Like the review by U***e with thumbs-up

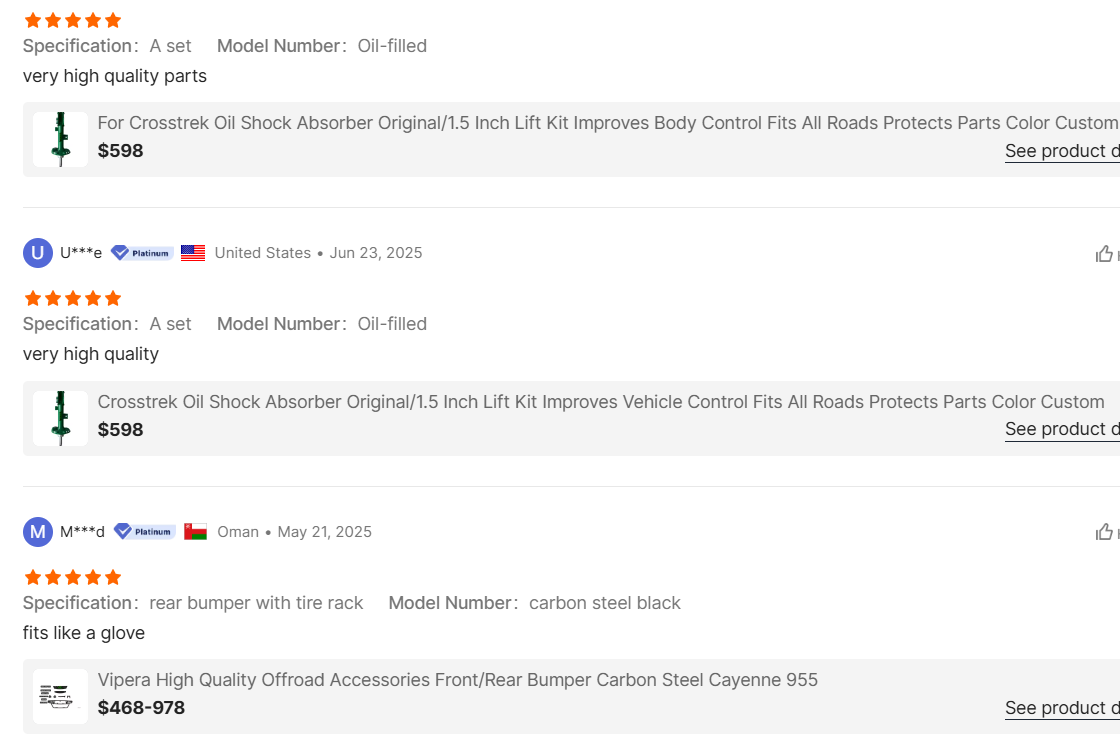coord(1104,254)
